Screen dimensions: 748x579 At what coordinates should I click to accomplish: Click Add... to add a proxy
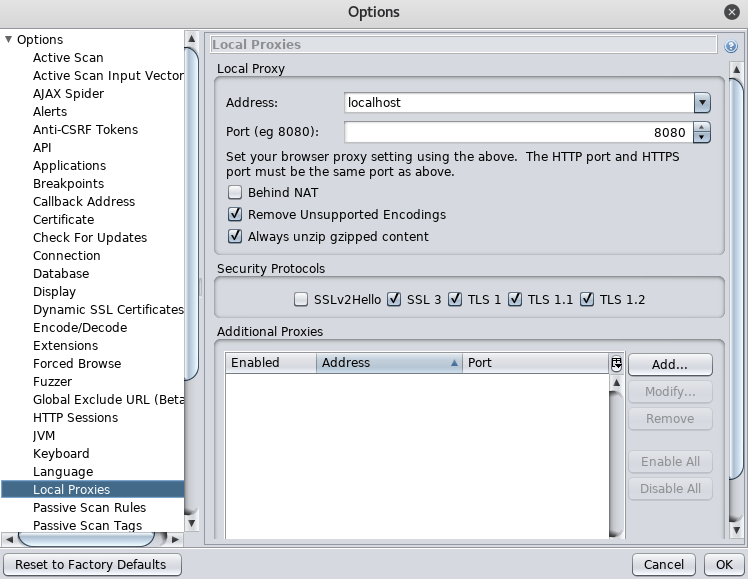670,365
